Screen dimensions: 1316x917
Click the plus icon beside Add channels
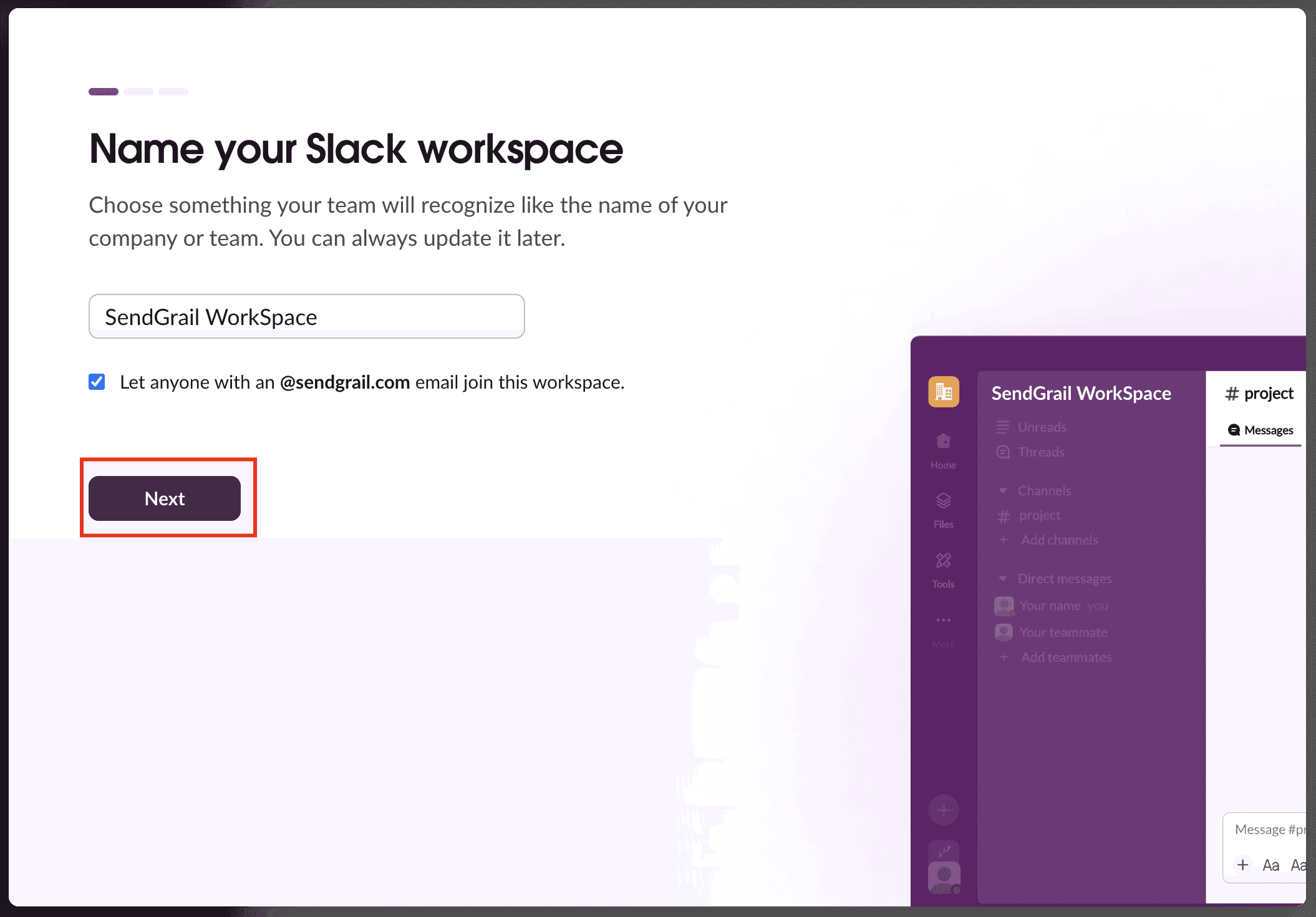click(x=1004, y=540)
